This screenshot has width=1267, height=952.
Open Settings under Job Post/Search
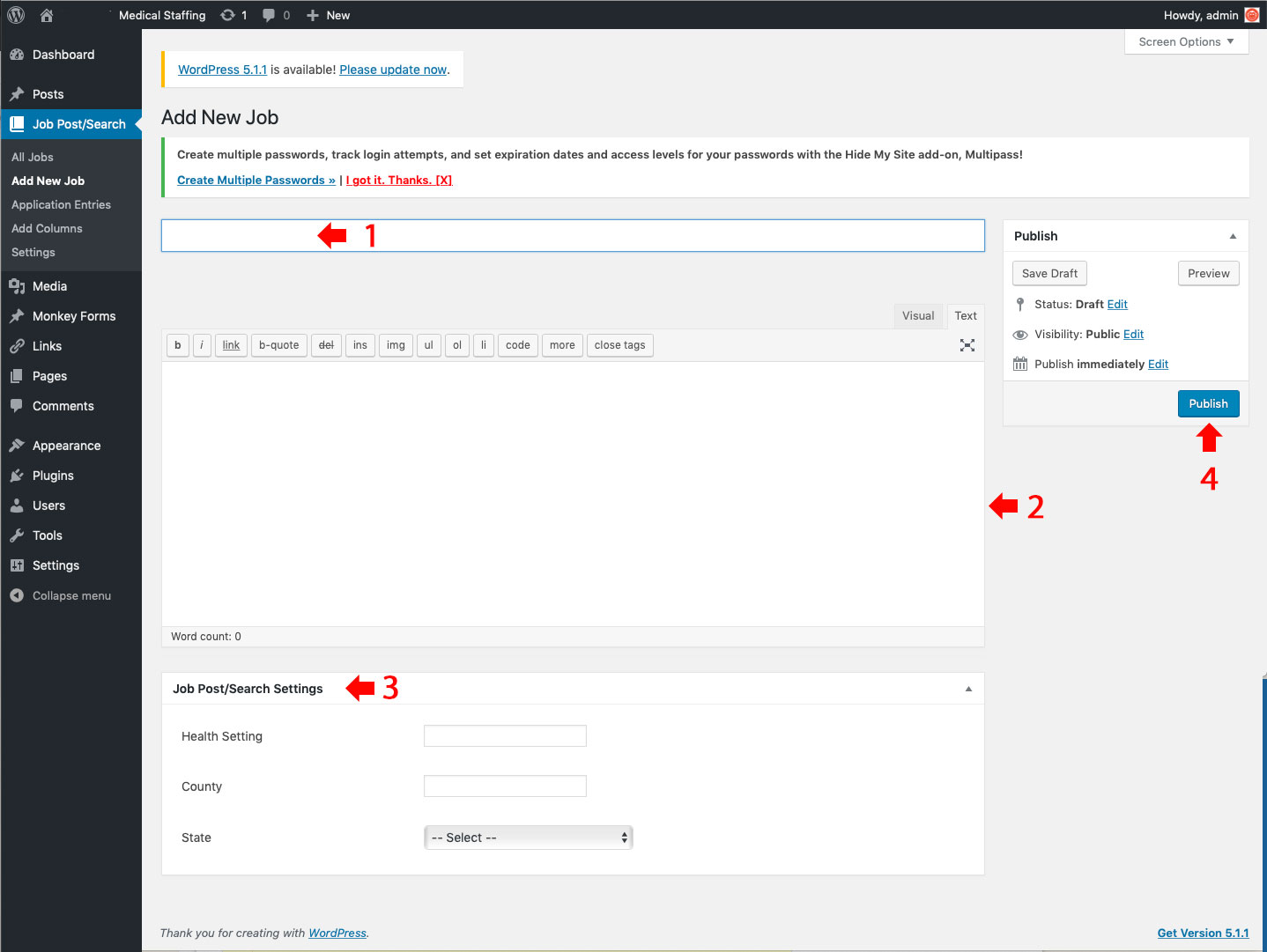click(x=33, y=252)
